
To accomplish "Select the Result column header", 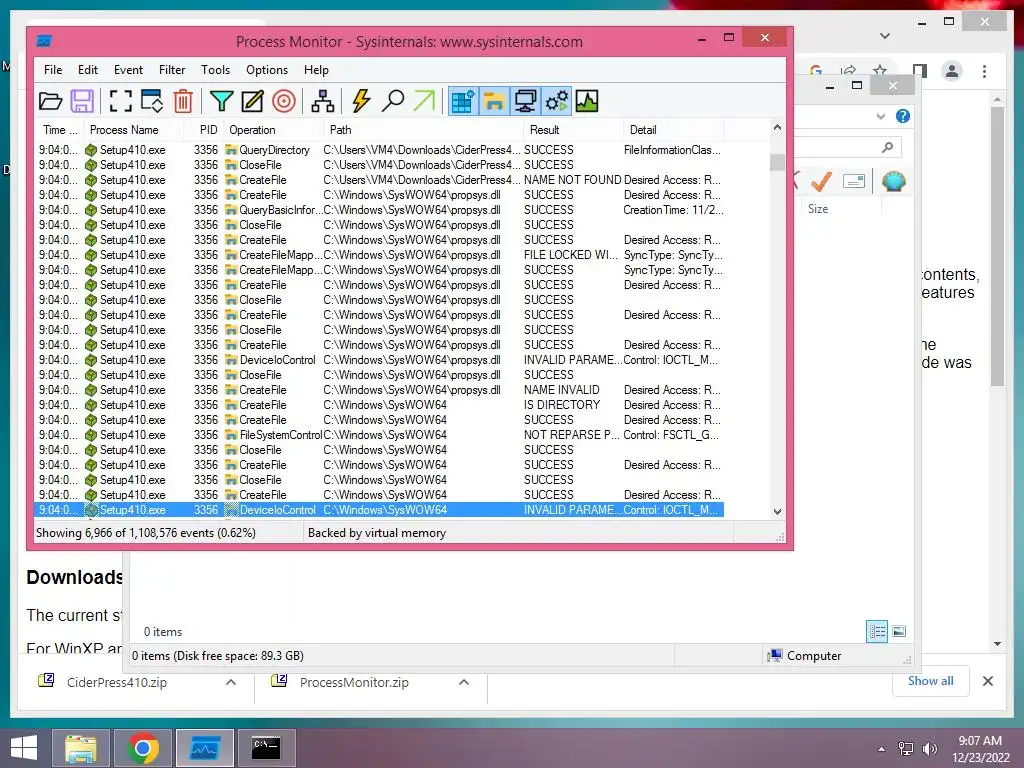I will tap(573, 130).
